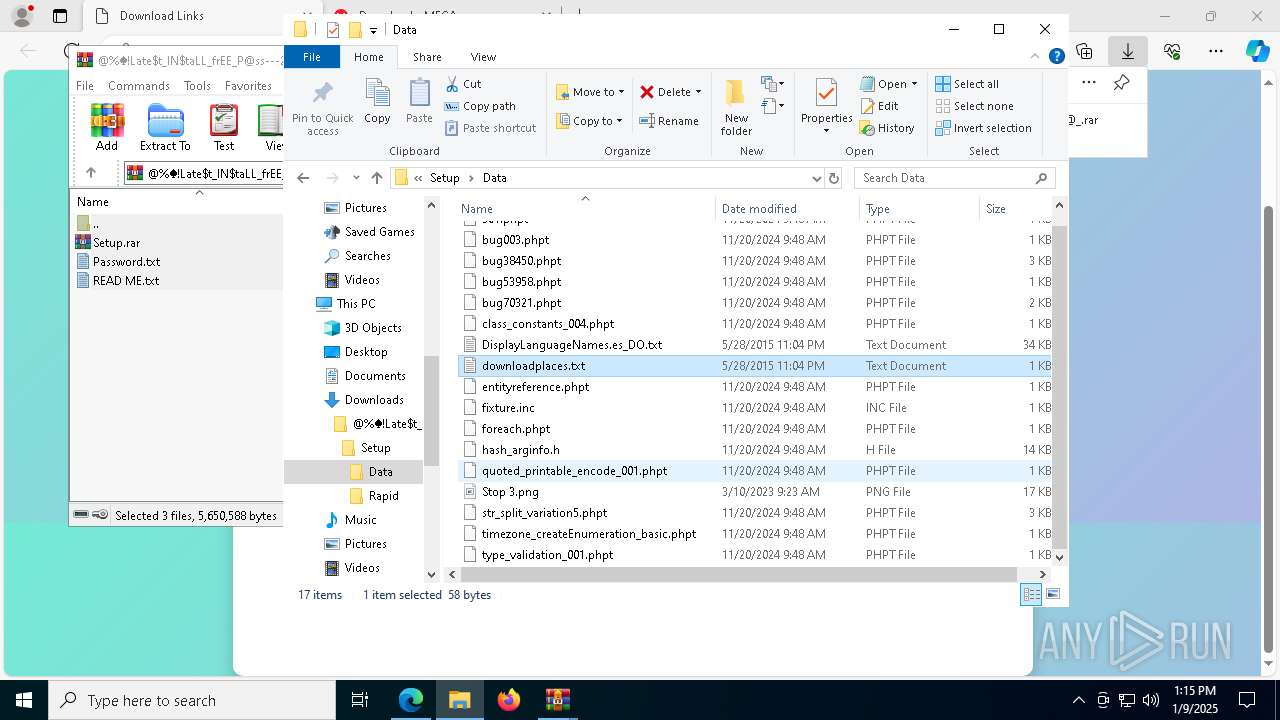This screenshot has height=720, width=1280.
Task: Select the file hash_arginfo.h
Action: 520,450
